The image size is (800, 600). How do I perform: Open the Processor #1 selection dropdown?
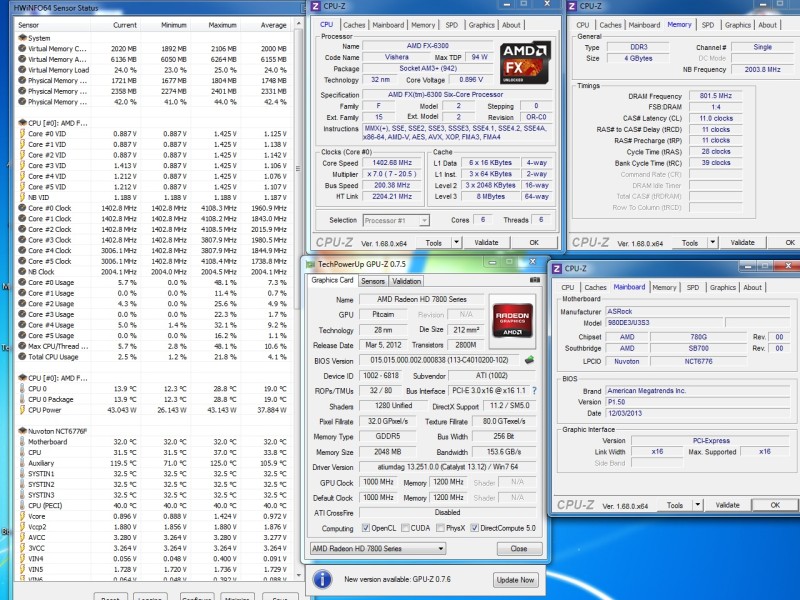tap(396, 220)
